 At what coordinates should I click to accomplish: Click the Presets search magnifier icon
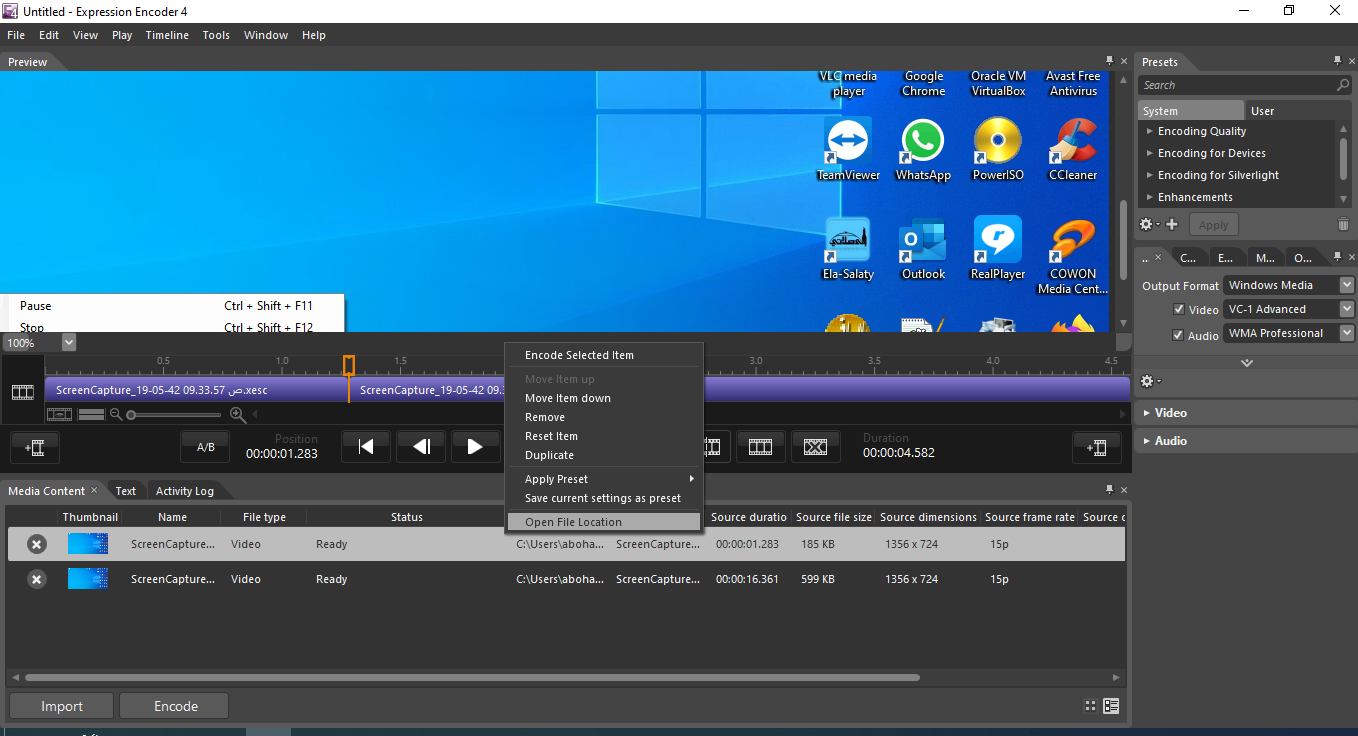pos(1343,85)
